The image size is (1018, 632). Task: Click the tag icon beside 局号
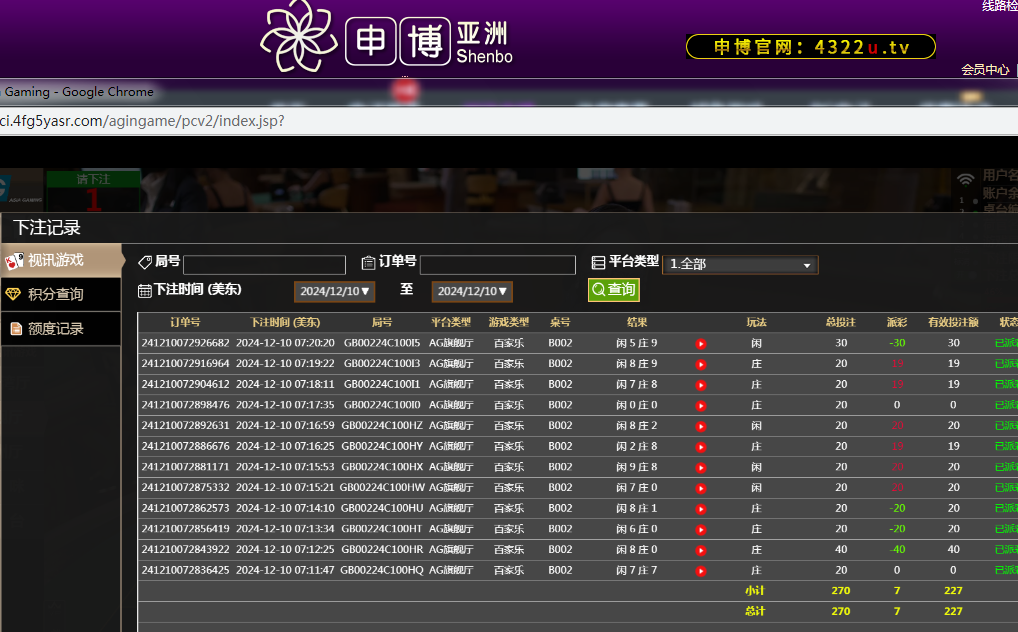click(x=145, y=262)
